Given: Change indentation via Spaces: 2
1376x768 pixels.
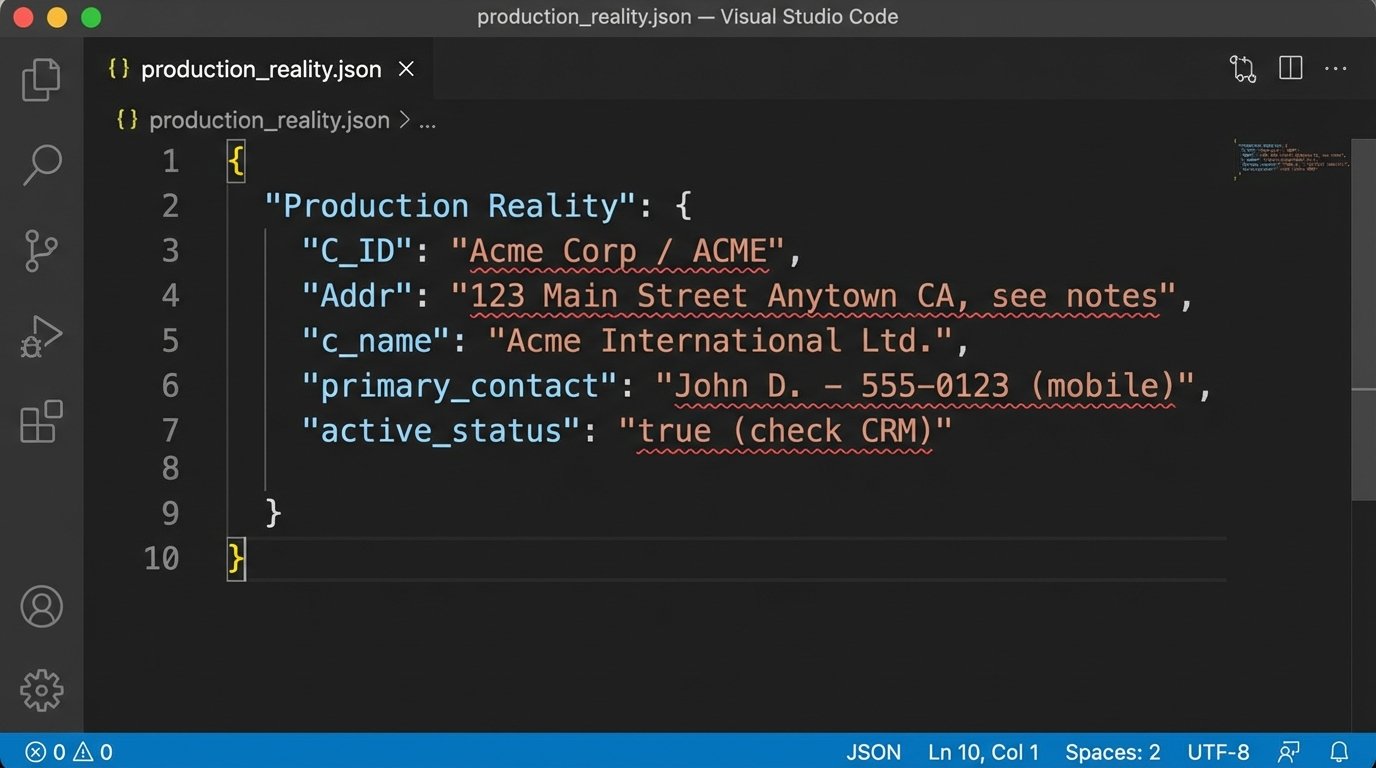Looking at the screenshot, I should [x=1112, y=752].
